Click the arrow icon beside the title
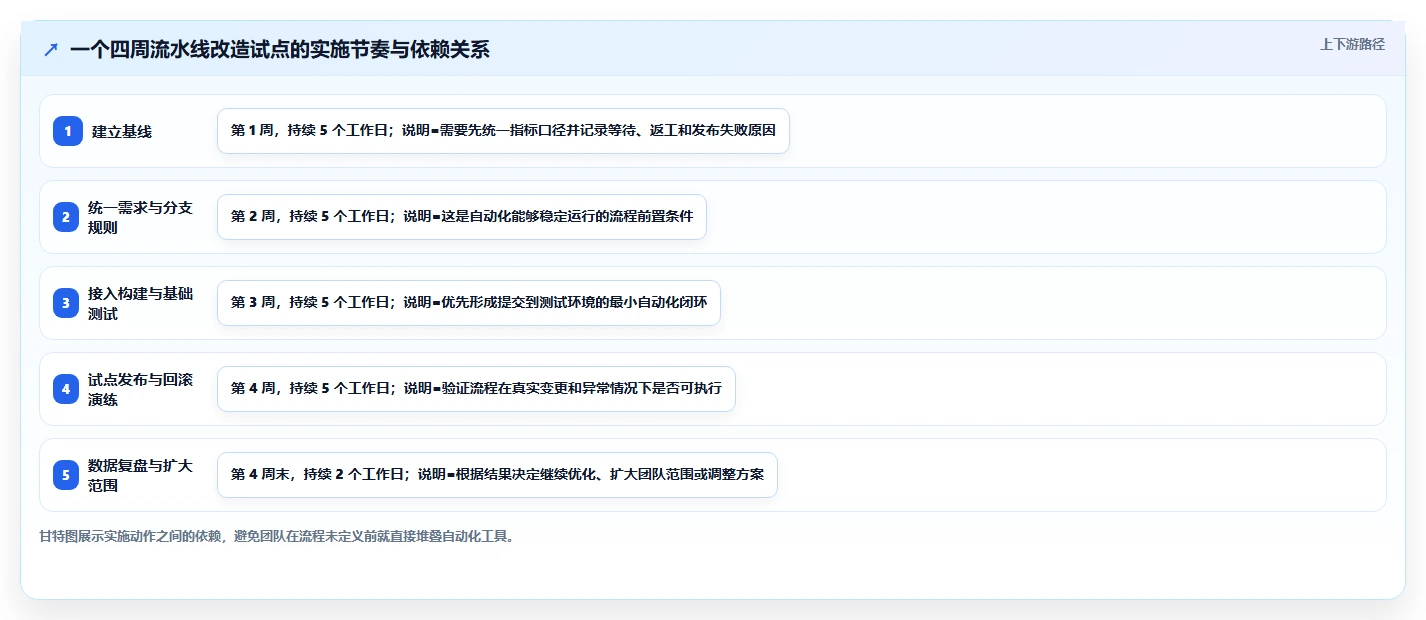The height and width of the screenshot is (620, 1426). [x=51, y=50]
